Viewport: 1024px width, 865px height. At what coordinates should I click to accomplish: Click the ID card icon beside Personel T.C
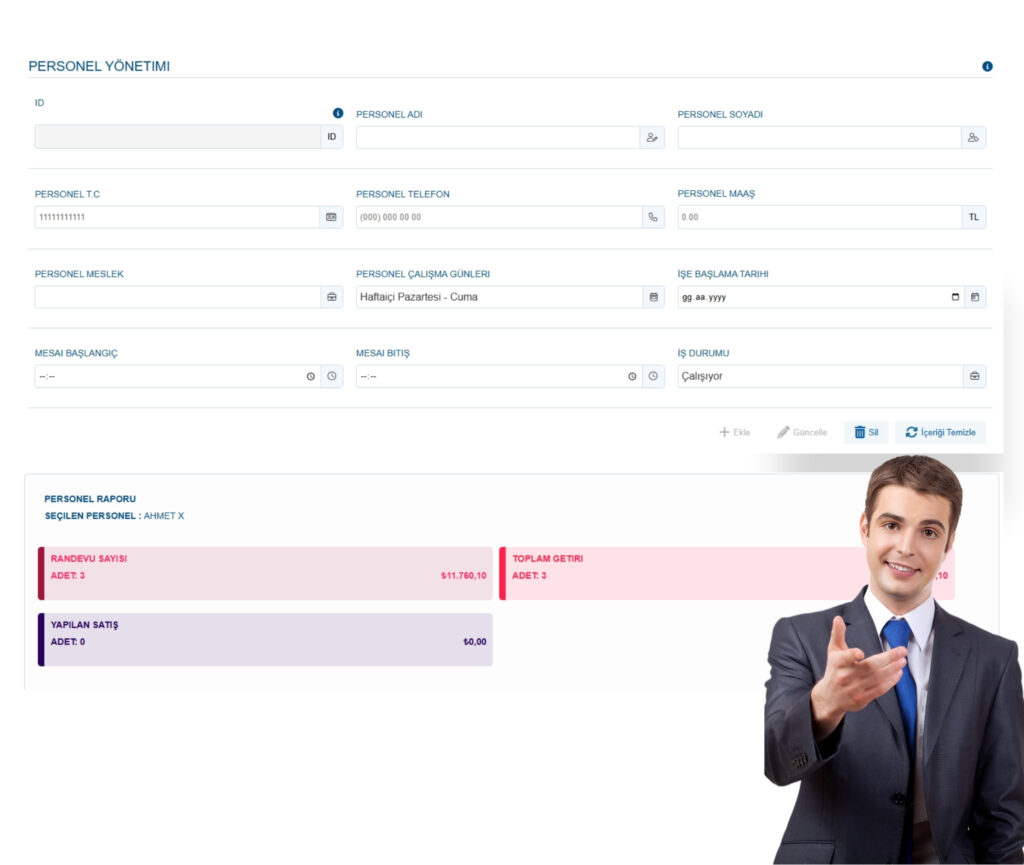331,217
